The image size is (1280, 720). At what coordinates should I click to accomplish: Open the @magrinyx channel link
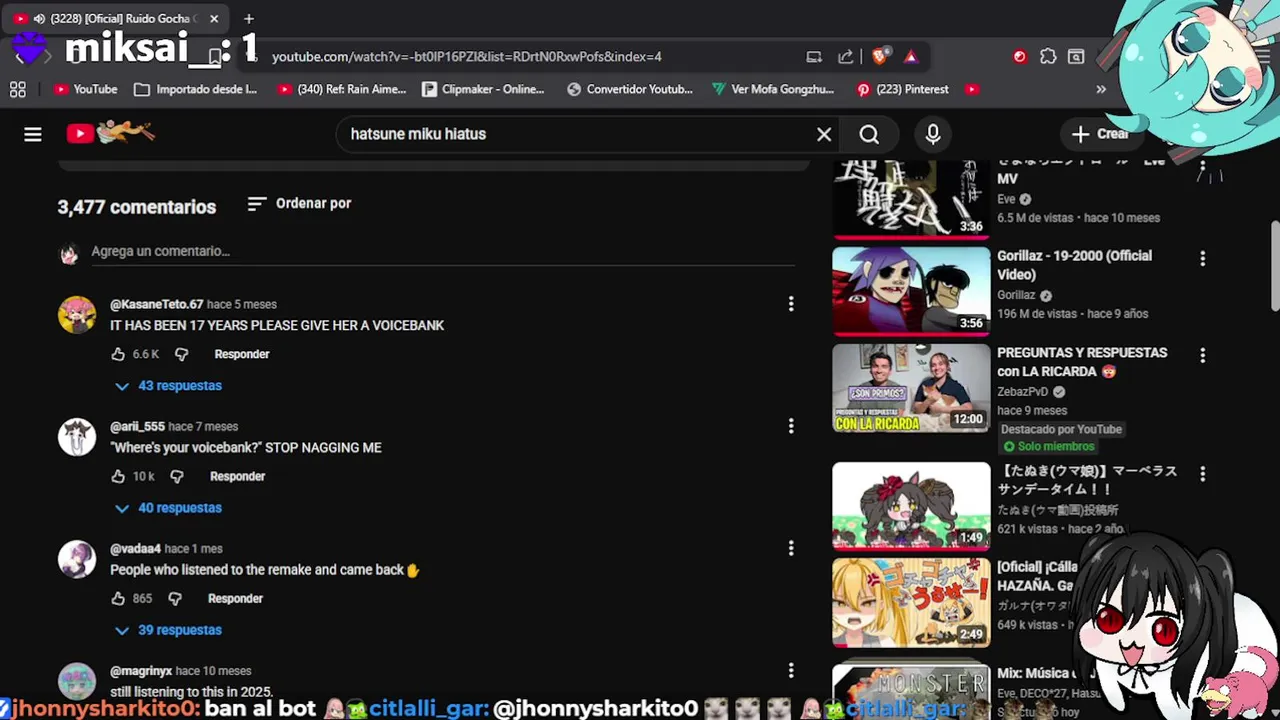141,671
